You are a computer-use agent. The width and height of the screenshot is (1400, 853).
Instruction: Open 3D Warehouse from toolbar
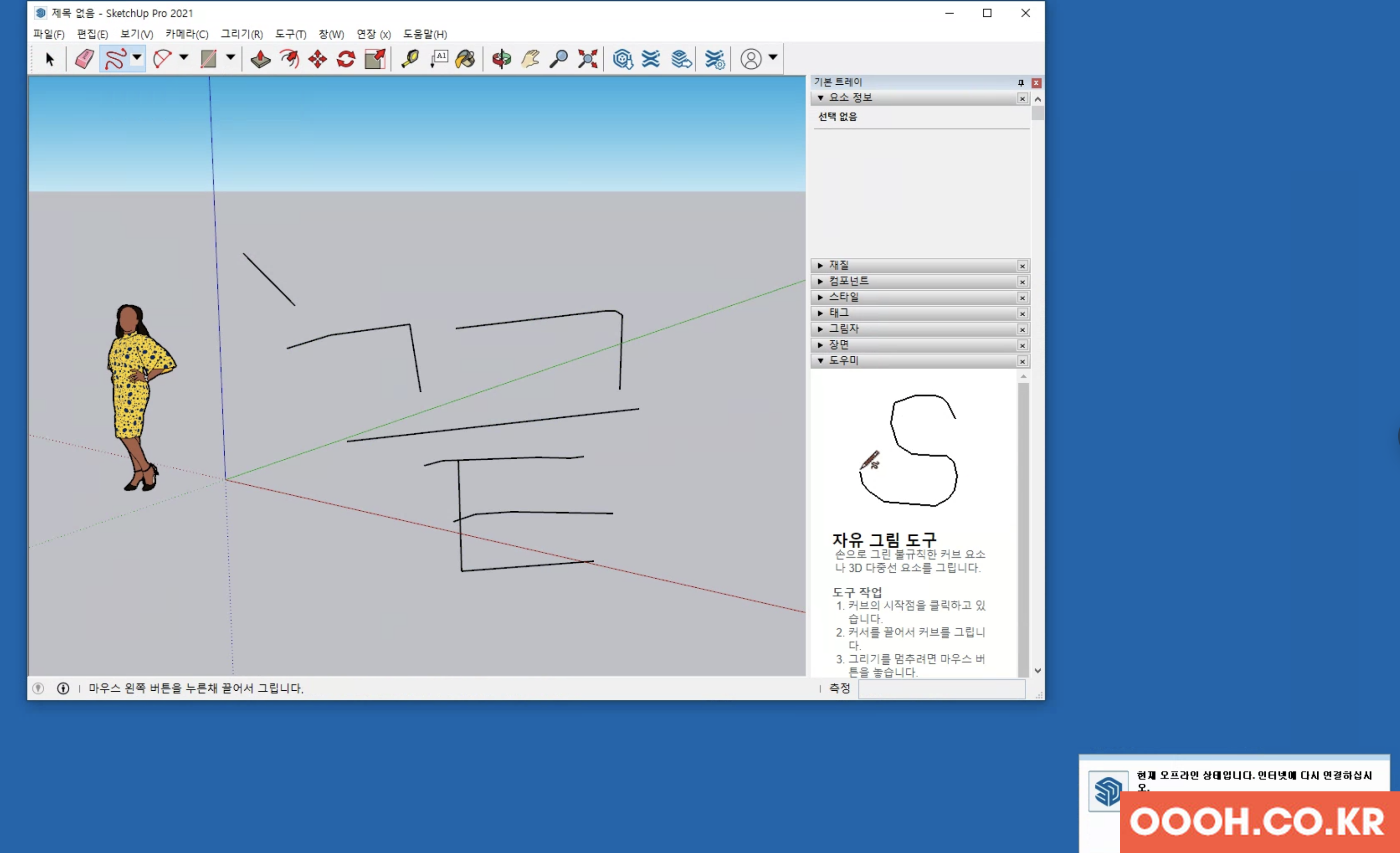click(623, 59)
